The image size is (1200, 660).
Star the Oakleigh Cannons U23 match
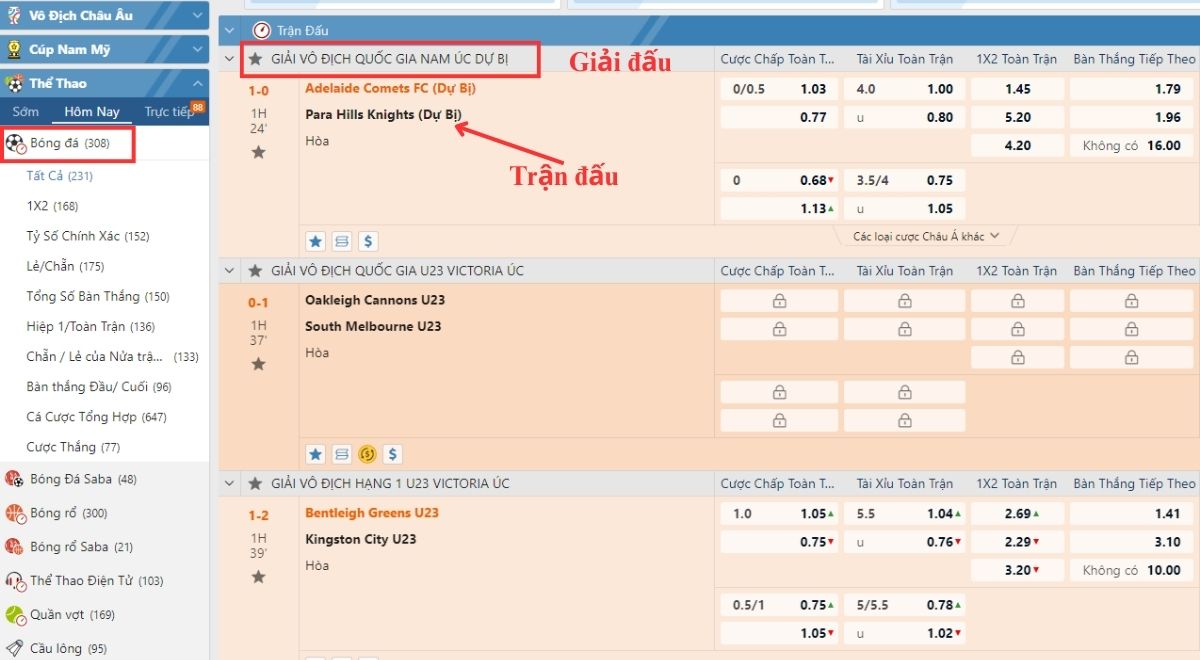258,364
